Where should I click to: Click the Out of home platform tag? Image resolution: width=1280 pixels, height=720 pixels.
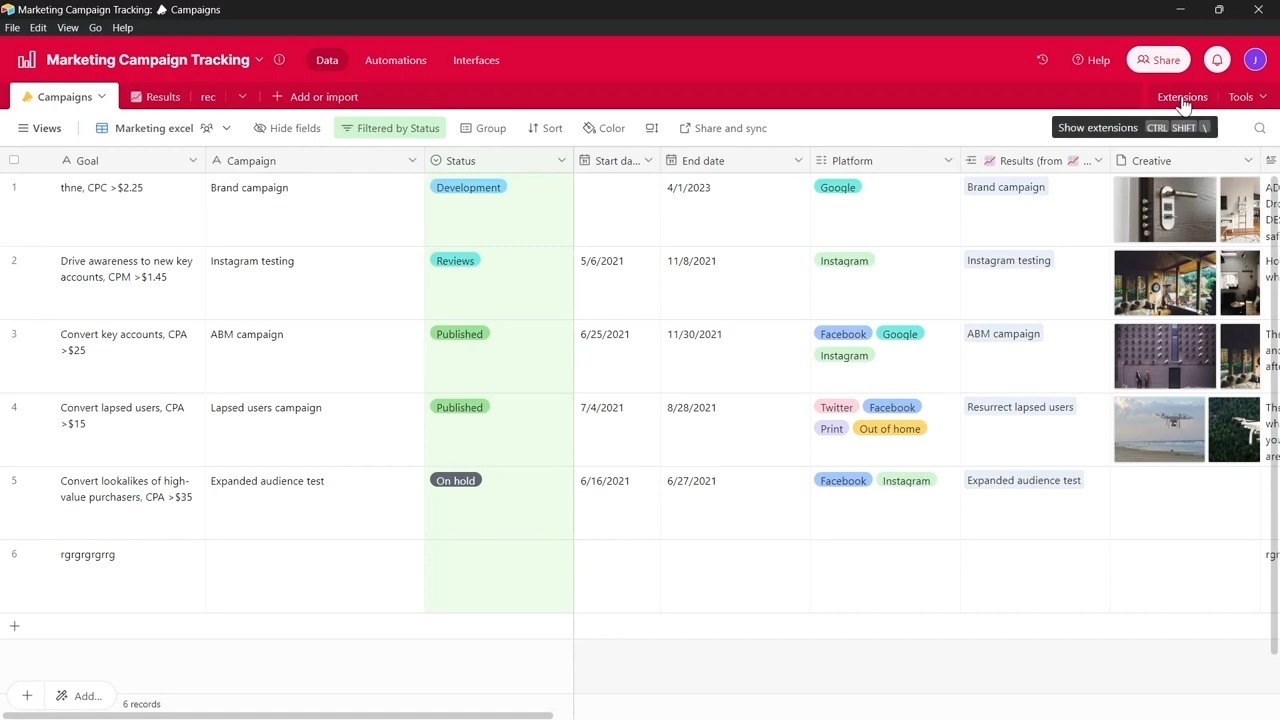pyautogui.click(x=889, y=429)
